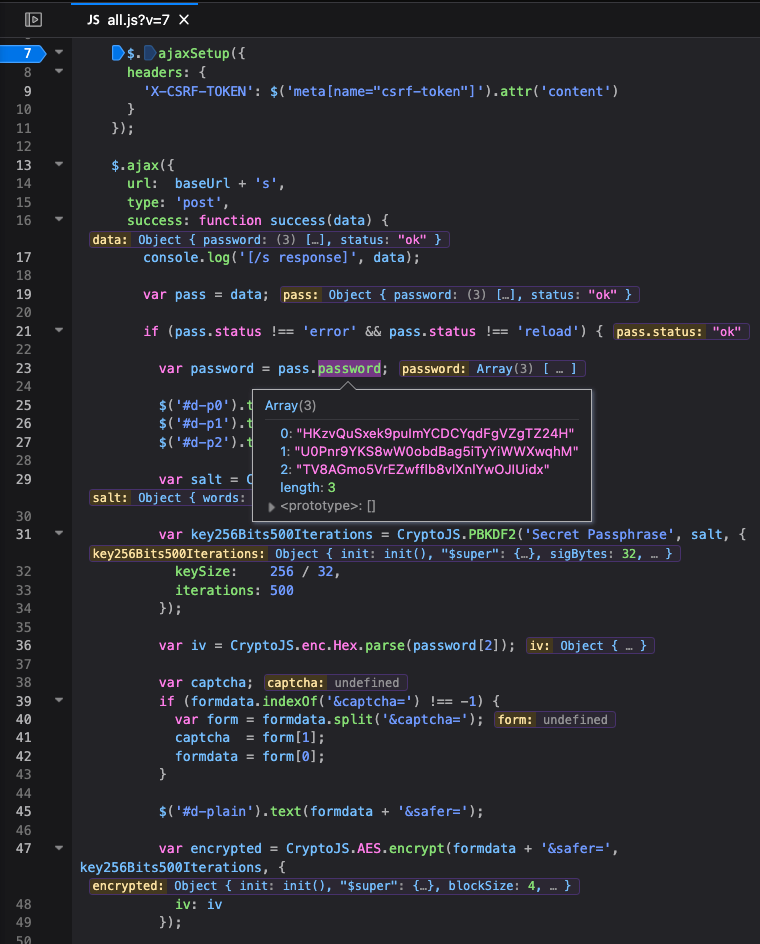Collapse the success function at line 16
Image resolution: width=760 pixels, height=944 pixels.
tap(58, 220)
